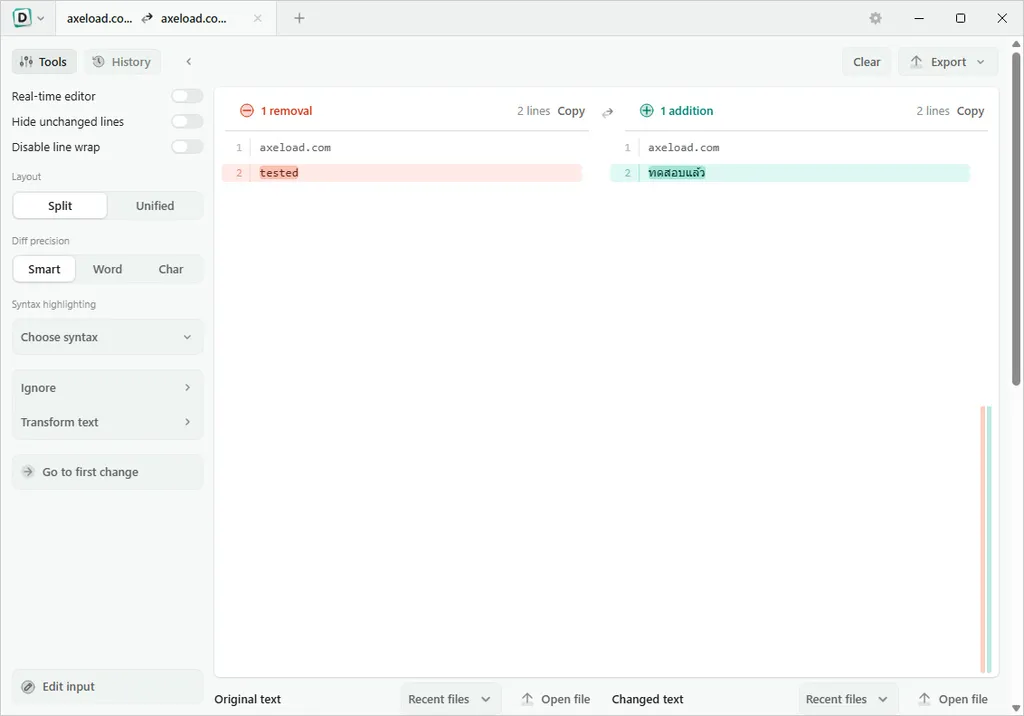Toggle Disable line wrap switch
1024x716 pixels.
pyautogui.click(x=187, y=147)
